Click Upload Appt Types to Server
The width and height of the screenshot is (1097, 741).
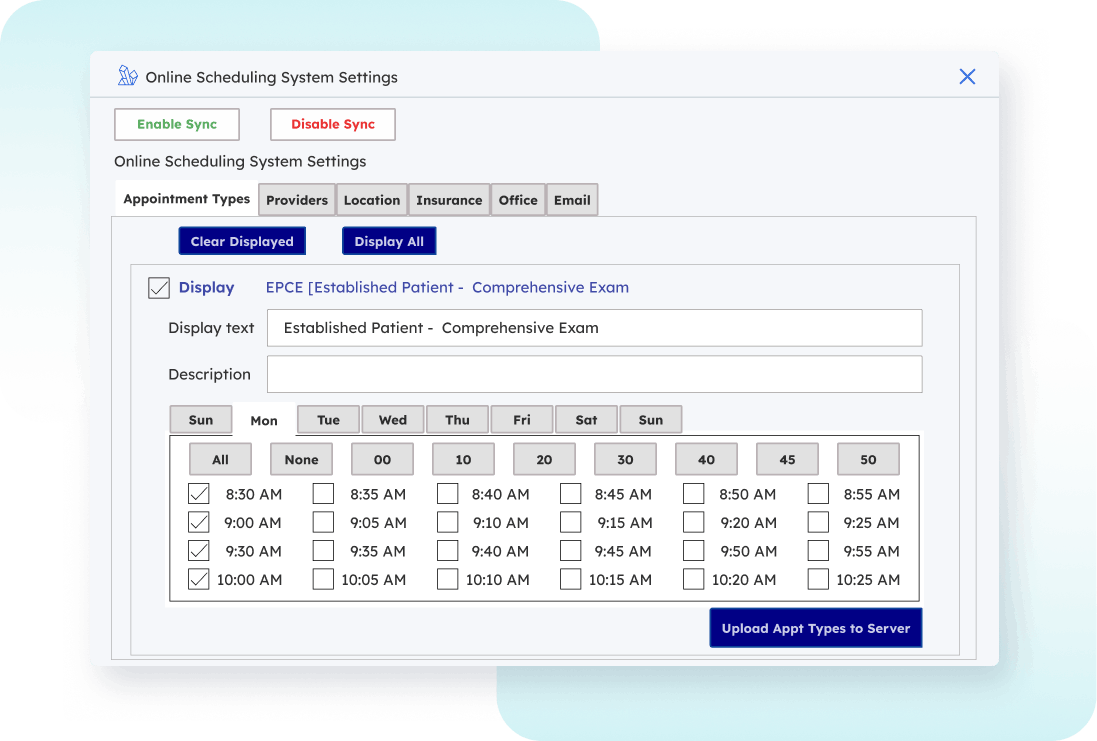tap(816, 628)
